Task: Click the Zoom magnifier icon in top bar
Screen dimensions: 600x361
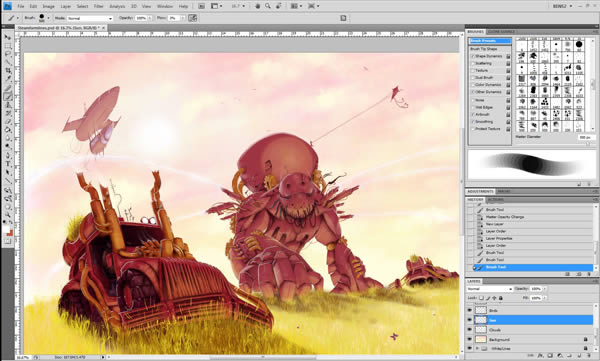Action: point(268,6)
